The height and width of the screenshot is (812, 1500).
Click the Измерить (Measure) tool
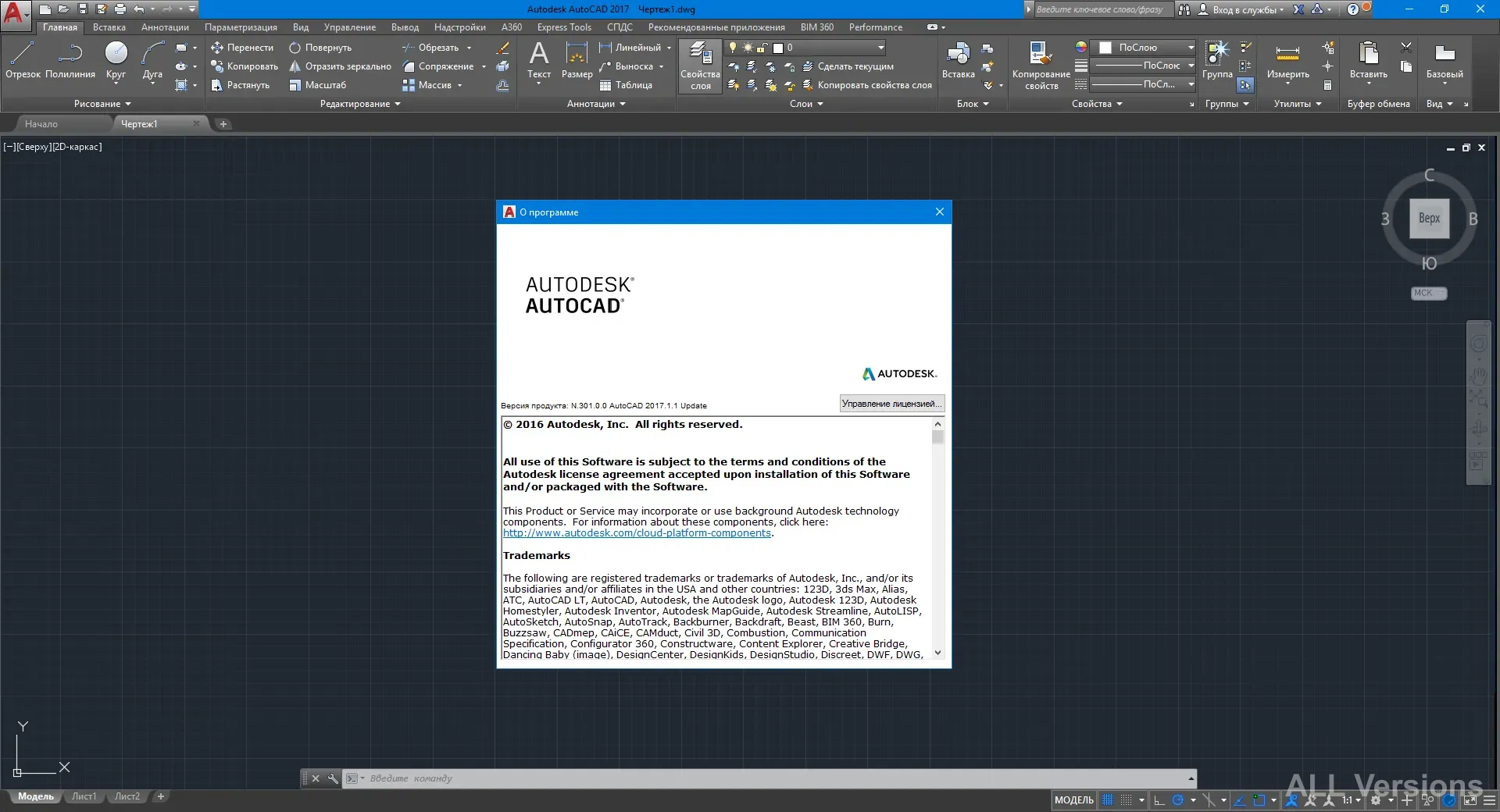1287,61
